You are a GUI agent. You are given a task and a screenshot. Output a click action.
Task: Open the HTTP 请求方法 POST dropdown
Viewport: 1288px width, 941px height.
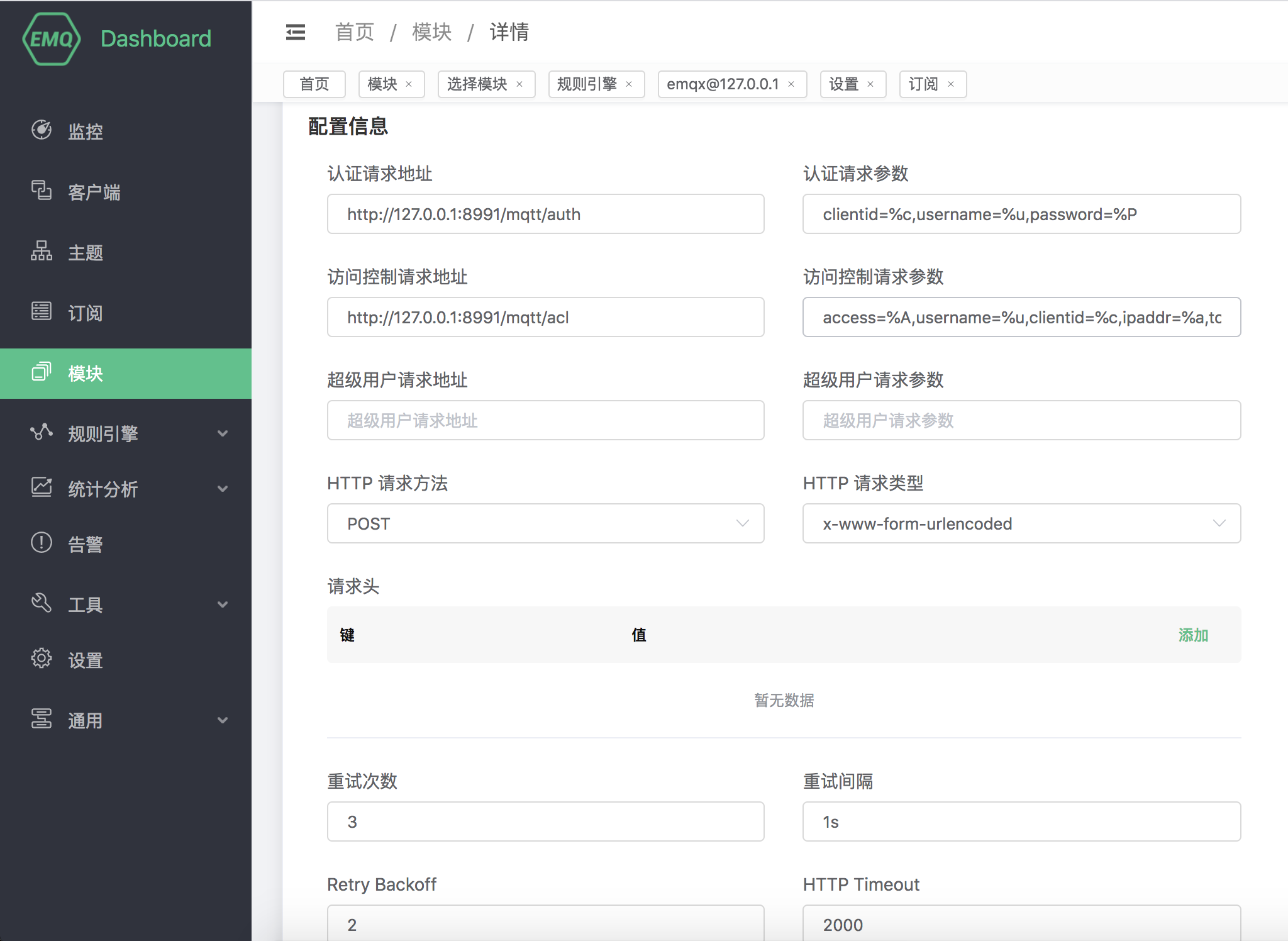[x=545, y=523]
